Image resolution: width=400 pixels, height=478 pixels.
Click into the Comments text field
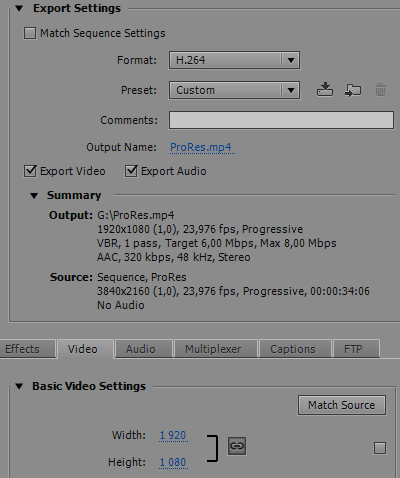pos(281,120)
